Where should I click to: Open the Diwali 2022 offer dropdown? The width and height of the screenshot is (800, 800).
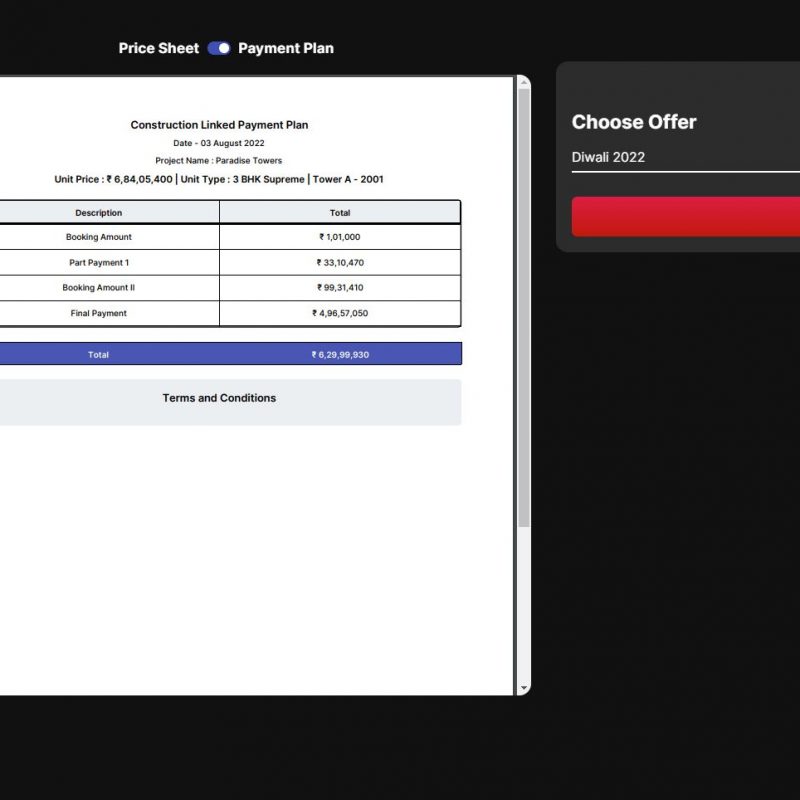[x=685, y=158]
